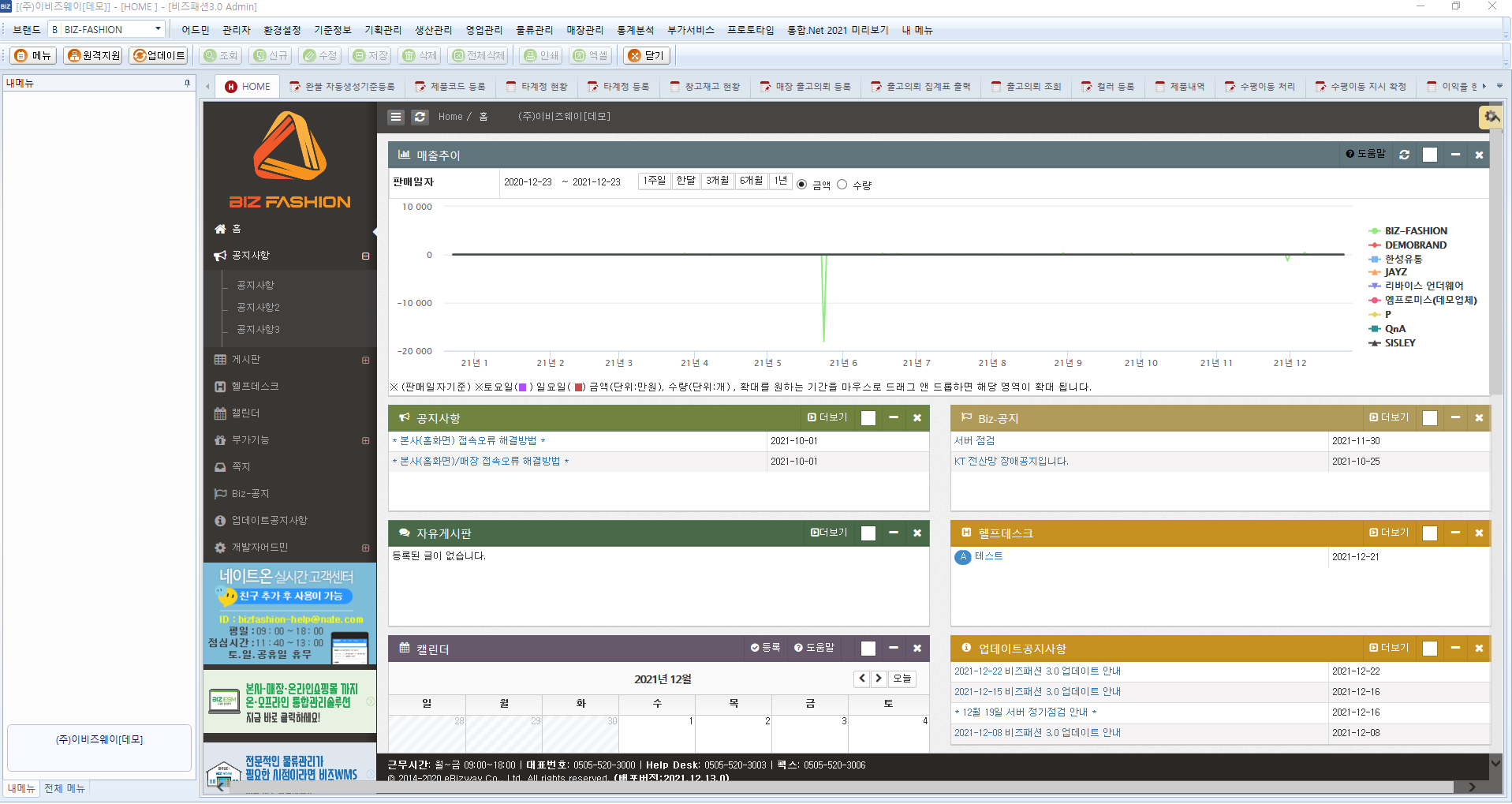Click the hamburger menu icon beside Home breadcrumb
The height and width of the screenshot is (804, 1512).
point(396,117)
